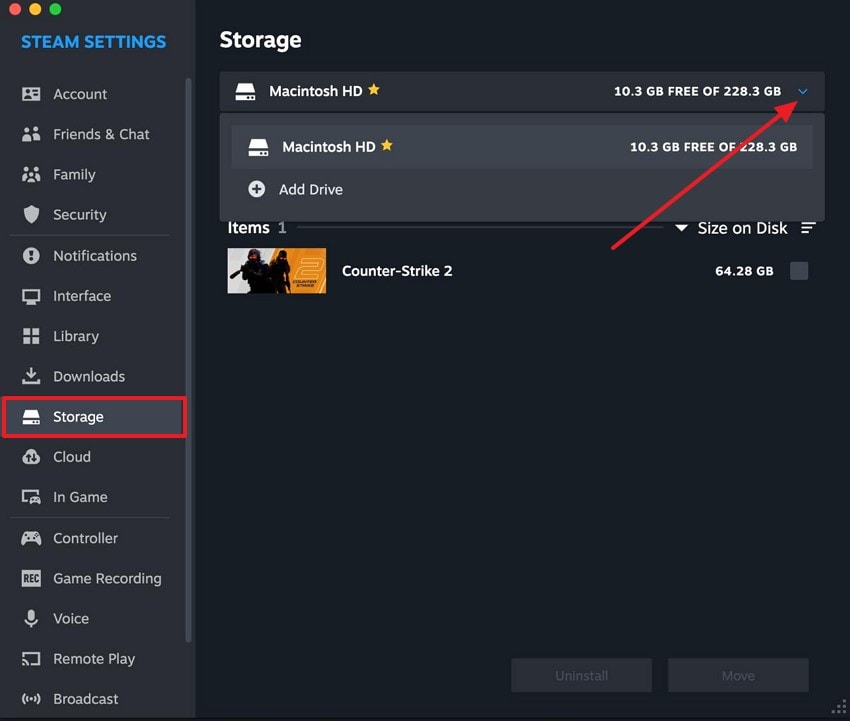Click the Interface monitor icon
Screen dimensions: 850x721
pos(31,296)
